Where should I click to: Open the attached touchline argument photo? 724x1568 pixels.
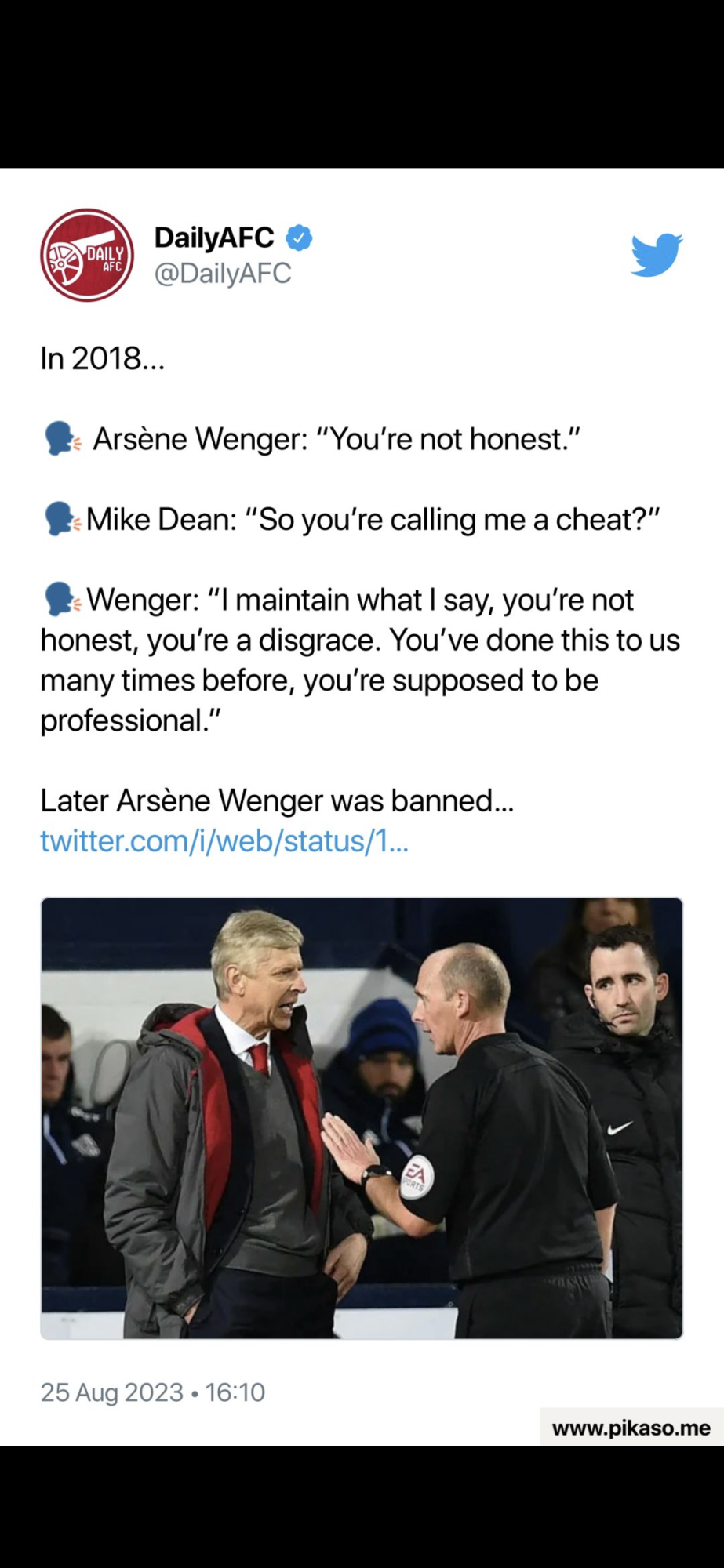coord(362,1118)
